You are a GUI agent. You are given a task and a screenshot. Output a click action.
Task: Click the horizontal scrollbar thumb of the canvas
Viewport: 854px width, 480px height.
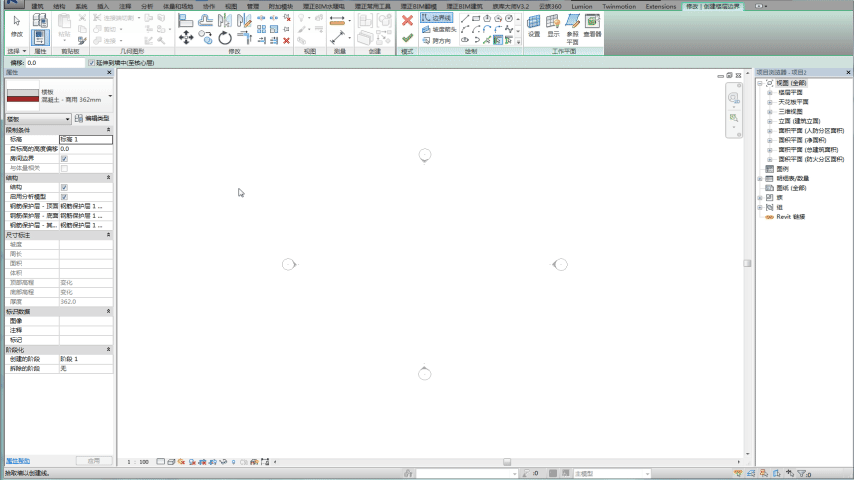(x=507, y=462)
